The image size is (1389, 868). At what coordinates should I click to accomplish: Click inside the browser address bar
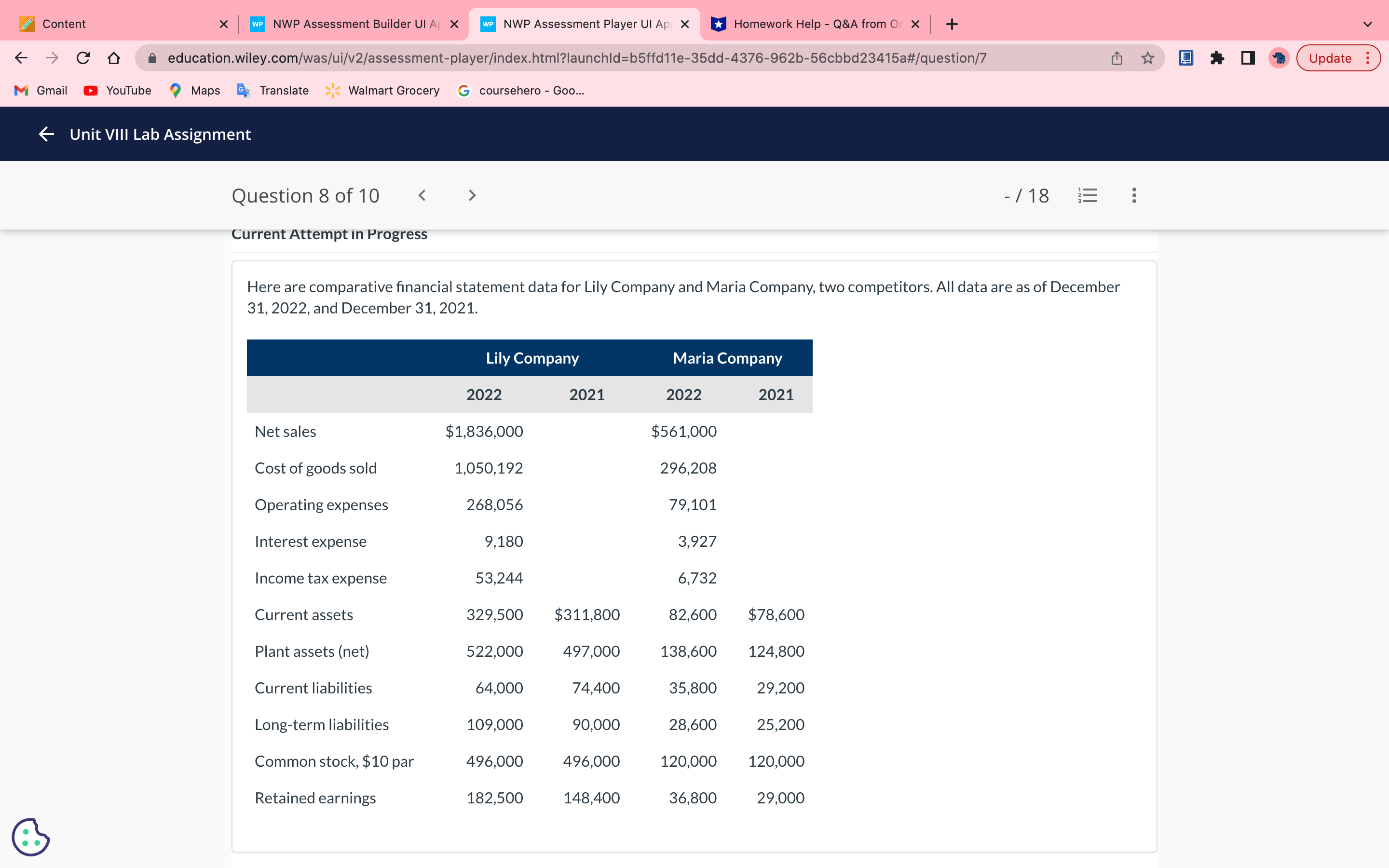click(x=574, y=57)
